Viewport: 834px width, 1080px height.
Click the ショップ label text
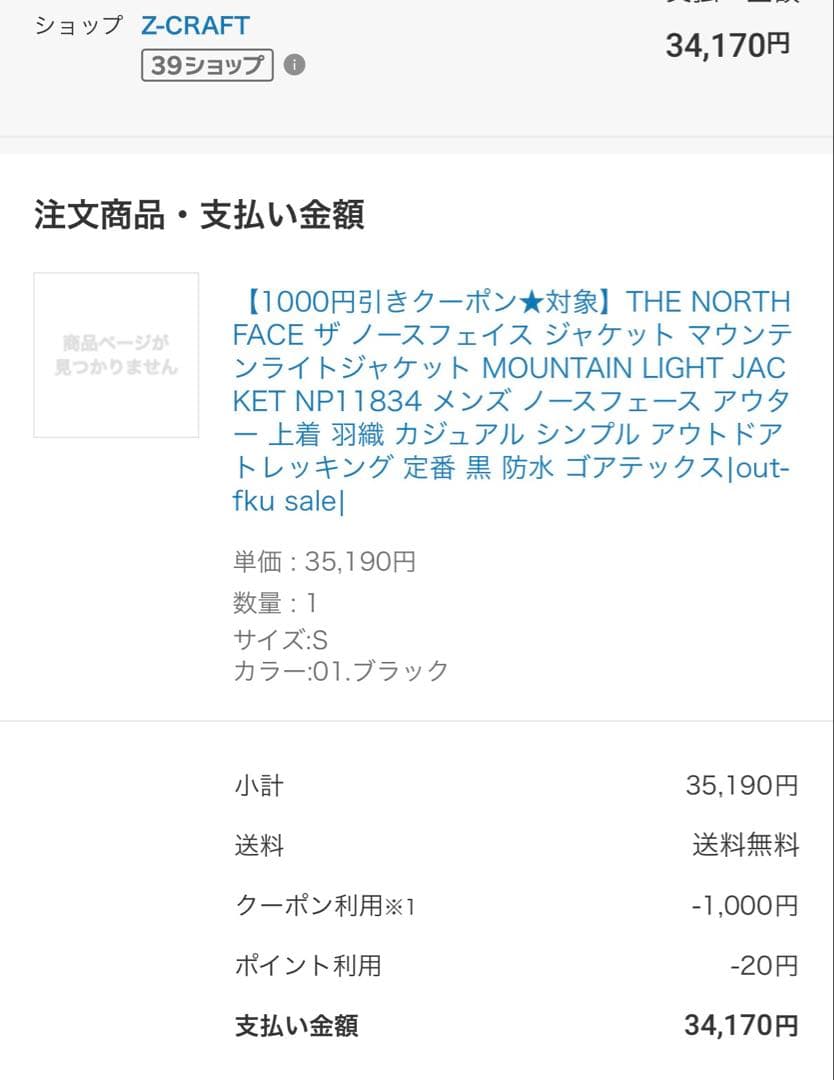(x=77, y=26)
